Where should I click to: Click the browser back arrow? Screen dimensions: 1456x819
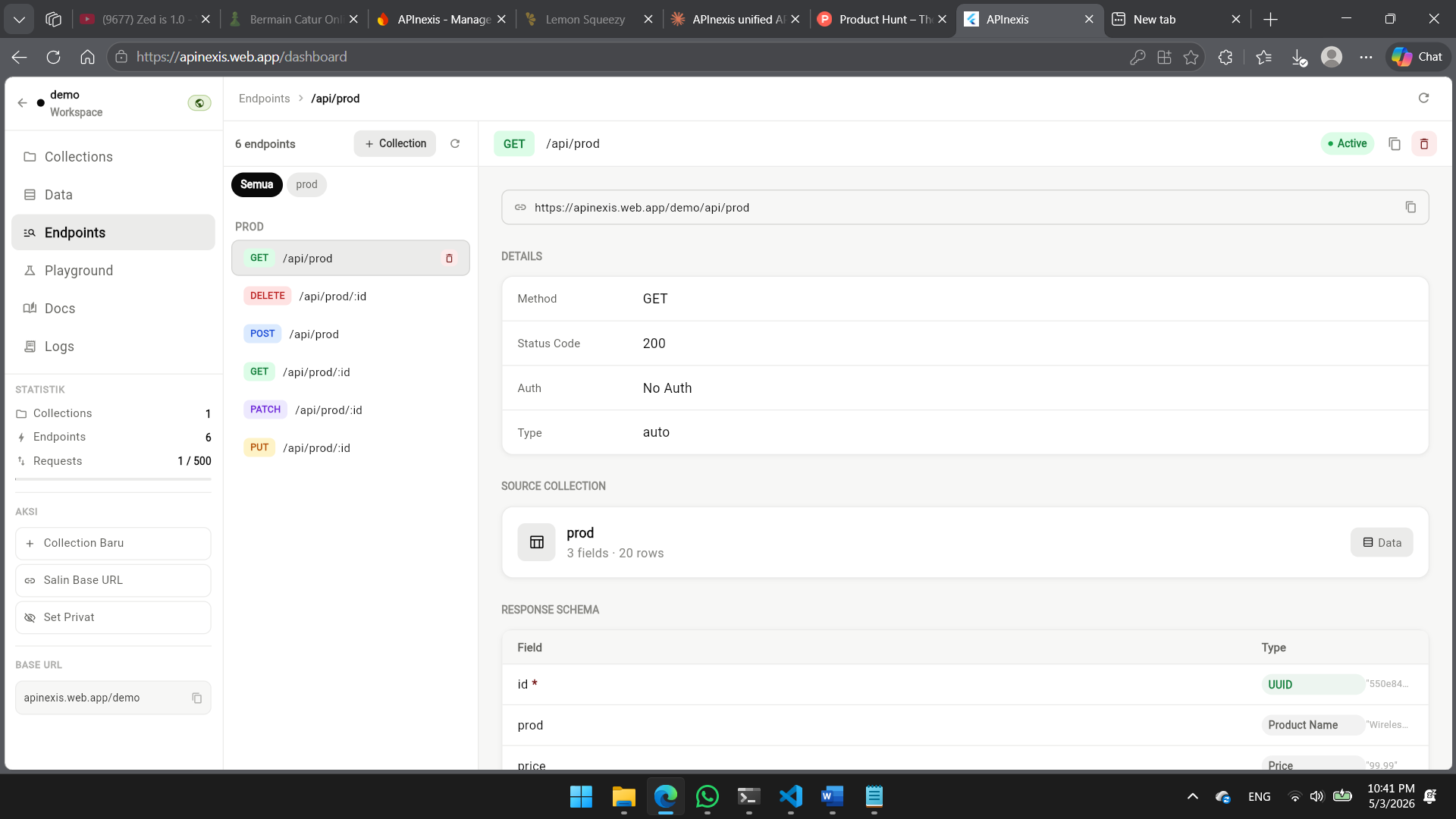(20, 57)
